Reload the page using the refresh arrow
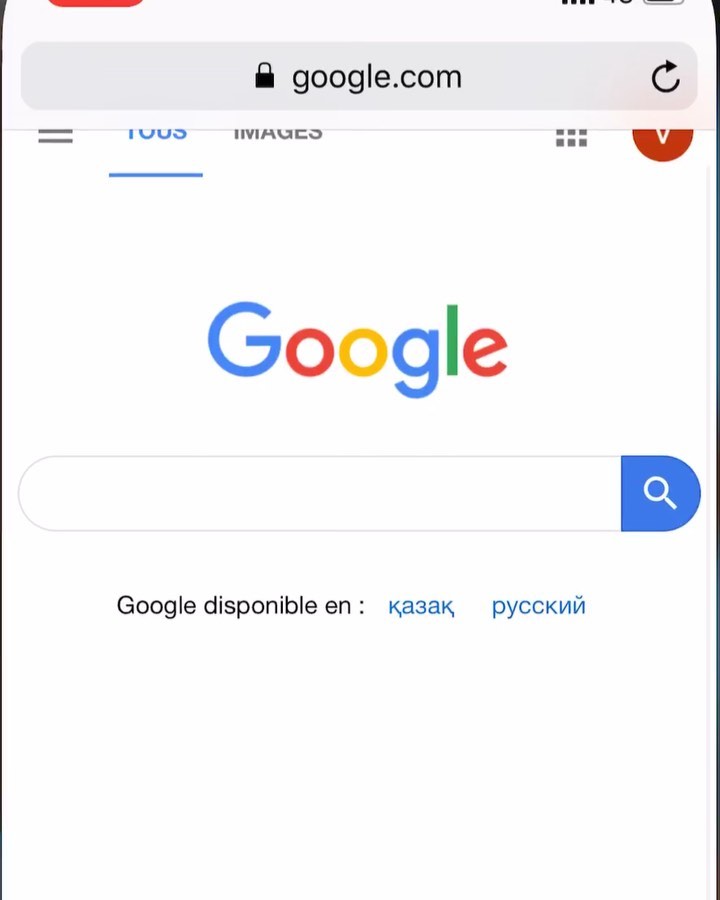The image size is (720, 900). (x=665, y=76)
